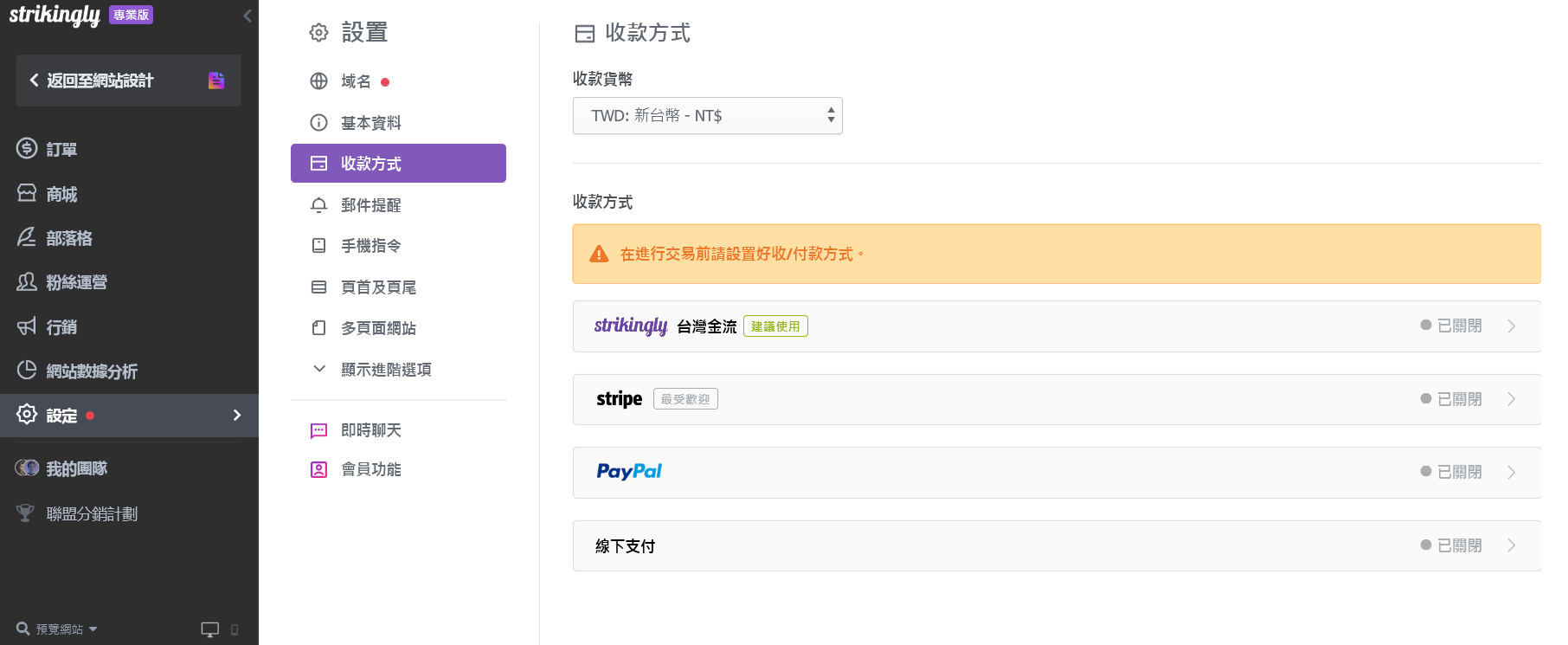Expand 線下支付 row with its chevron
Viewport: 1568px width, 645px height.
pos(1512,545)
